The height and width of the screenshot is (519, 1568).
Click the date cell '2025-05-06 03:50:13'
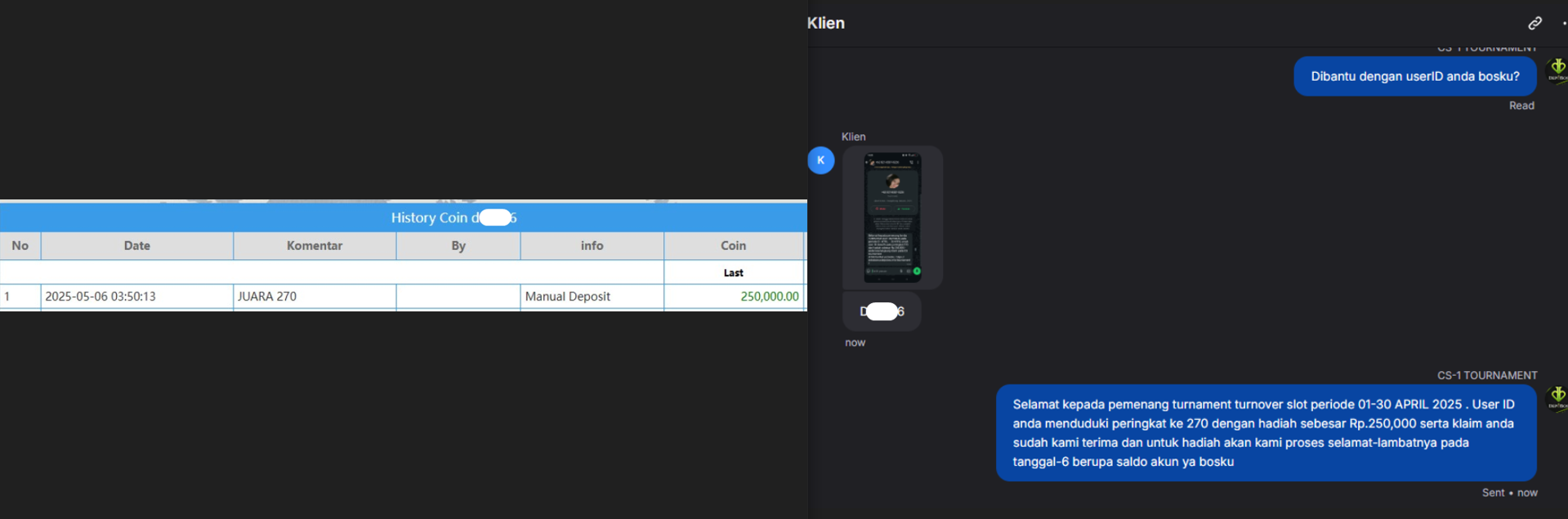point(137,297)
